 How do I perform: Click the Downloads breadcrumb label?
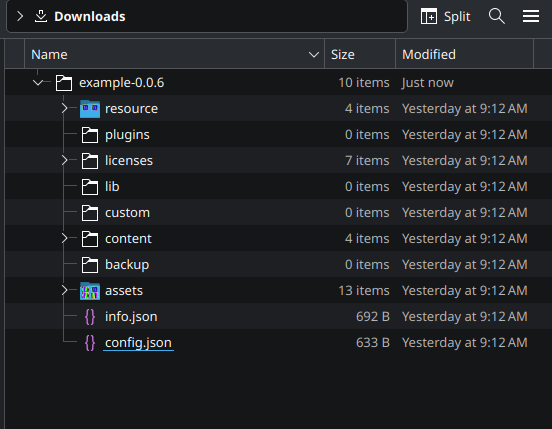(x=90, y=17)
